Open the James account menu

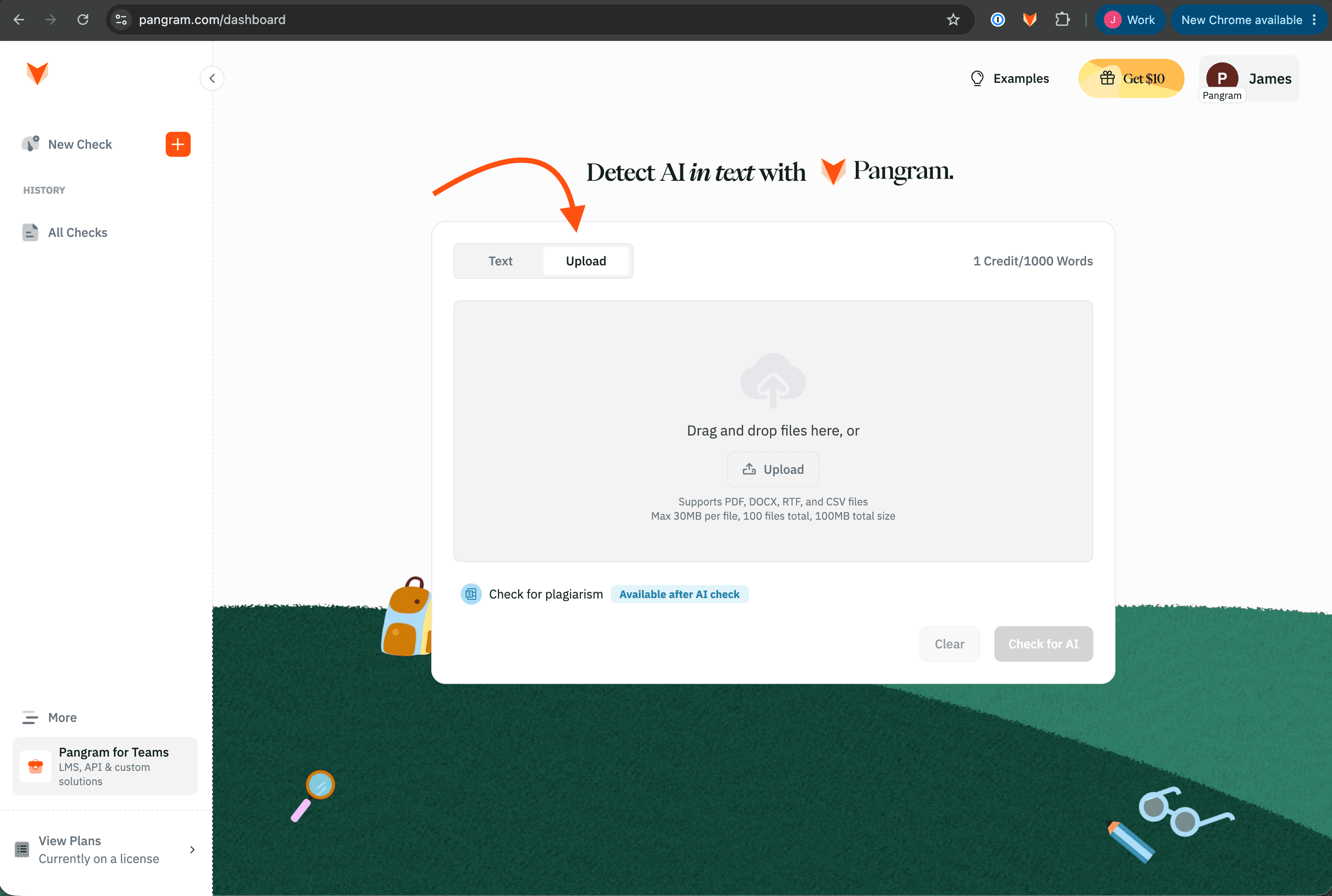1249,78
